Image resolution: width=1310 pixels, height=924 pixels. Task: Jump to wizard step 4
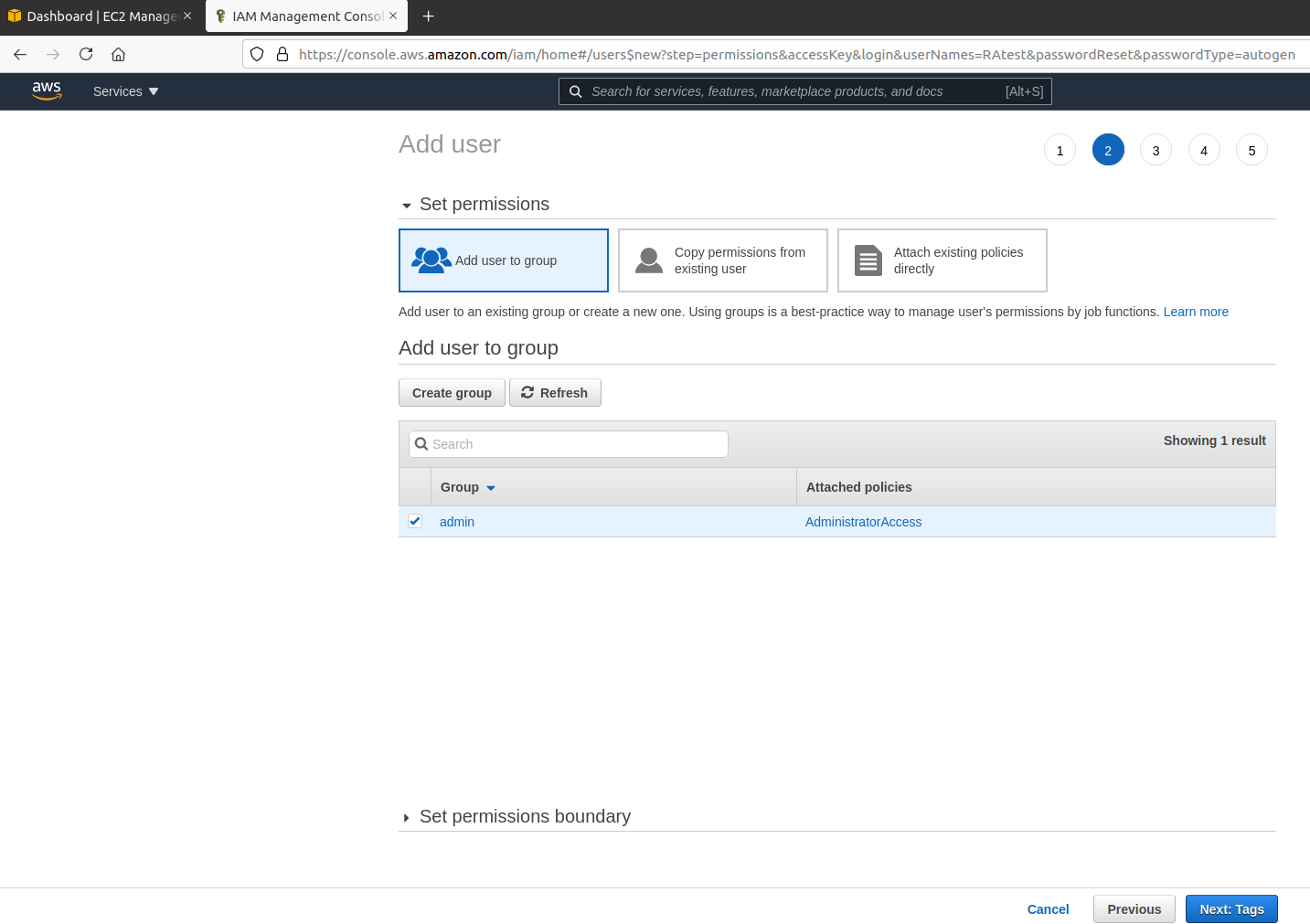tap(1204, 150)
